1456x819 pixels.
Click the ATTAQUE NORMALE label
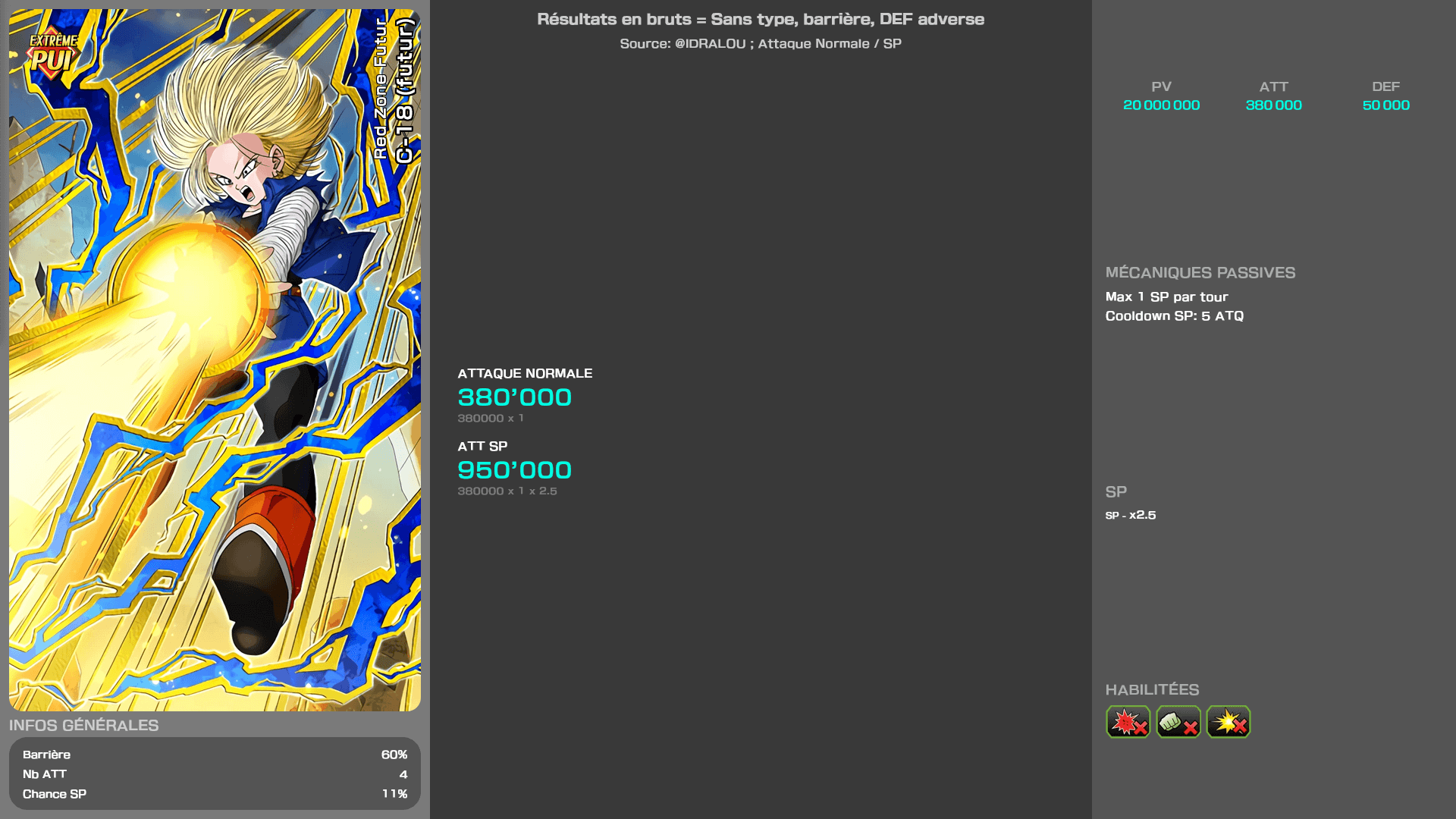(x=525, y=374)
